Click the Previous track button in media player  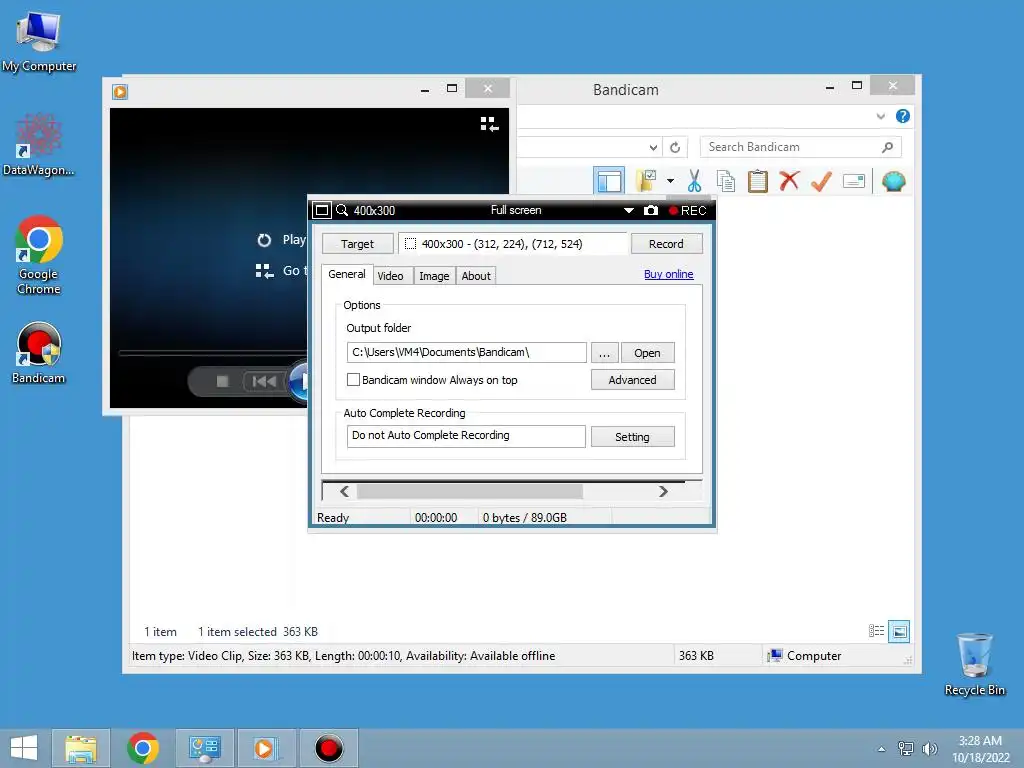pos(264,381)
